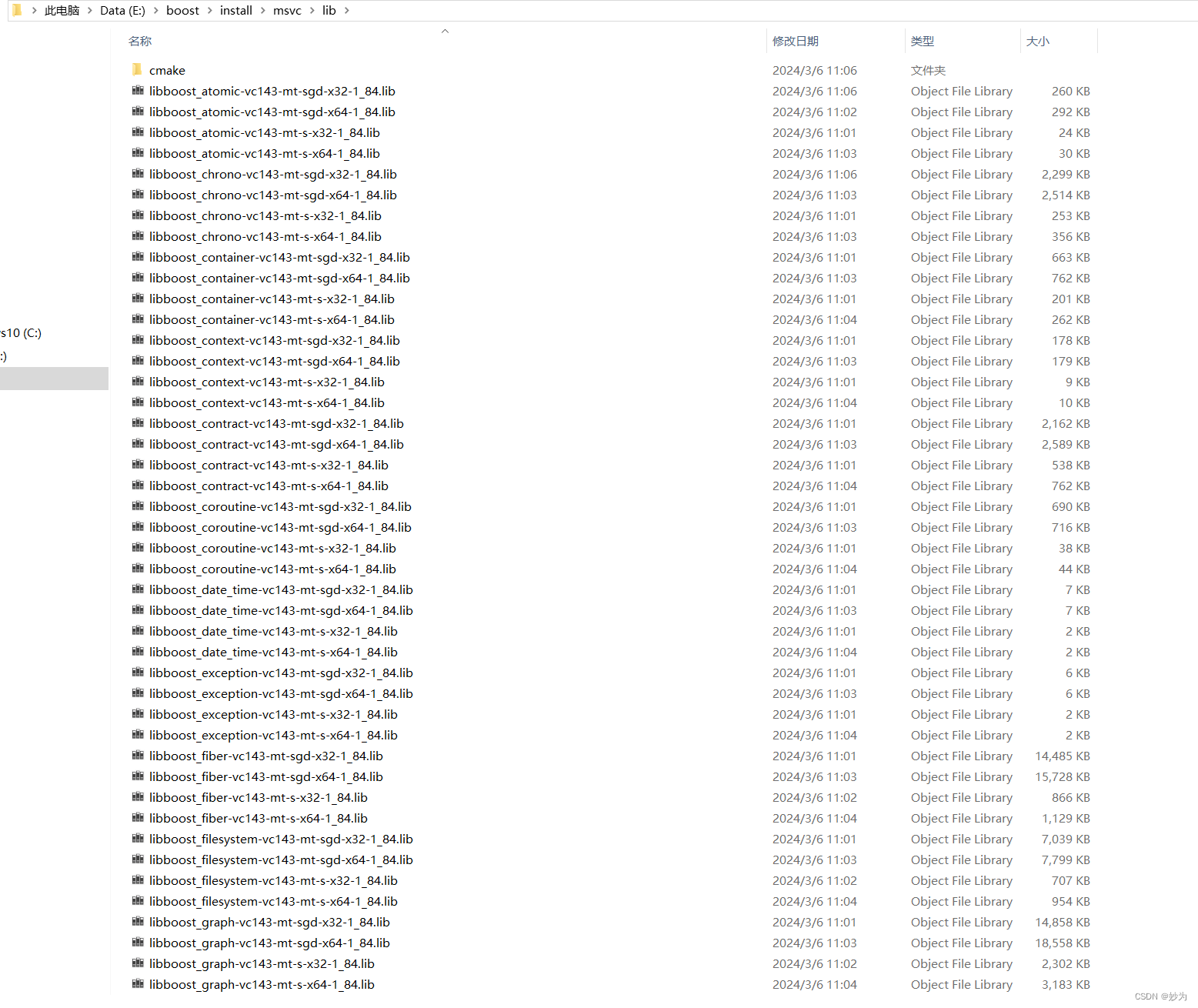Expand chevron after msvc in breadcrumb

coord(312,11)
